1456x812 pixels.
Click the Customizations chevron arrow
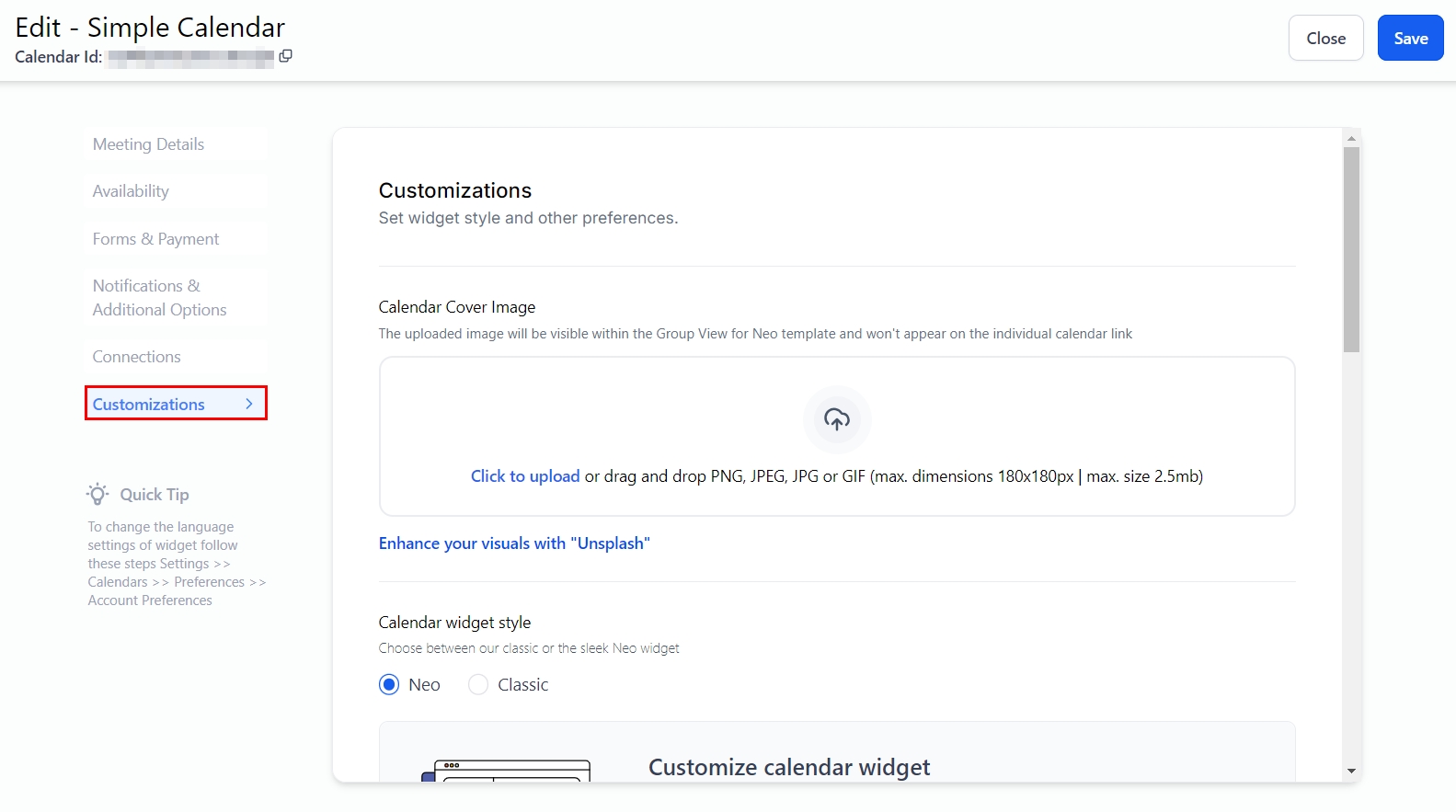coord(249,404)
